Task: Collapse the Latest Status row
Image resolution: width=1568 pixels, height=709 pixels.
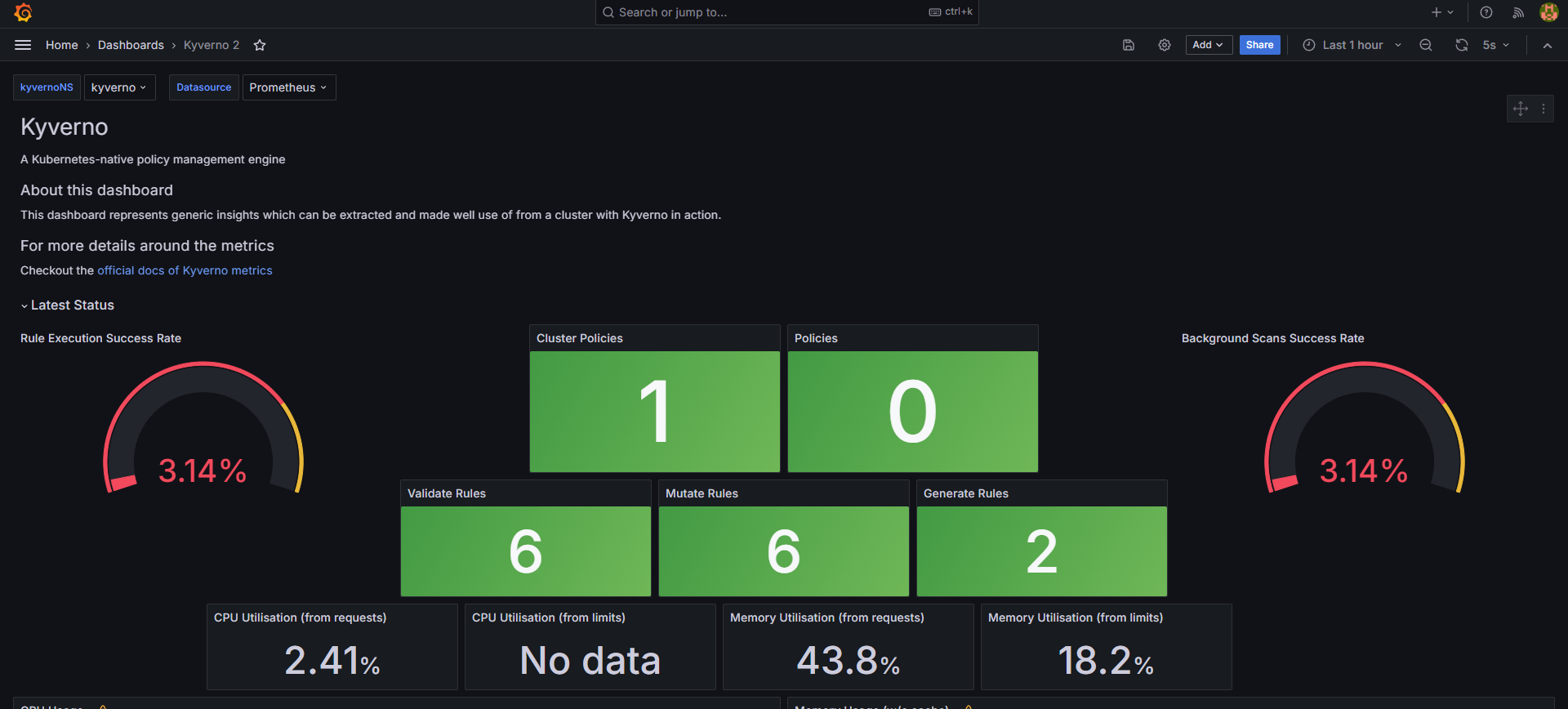Action: click(68, 305)
